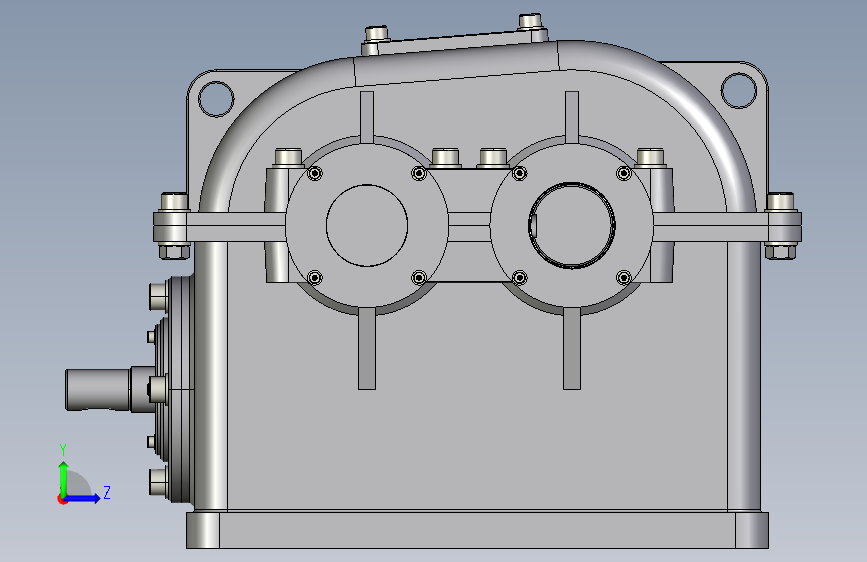Select the keyed bore in the right bearing cap
This screenshot has width=867, height=562.
pyautogui.click(x=572, y=226)
